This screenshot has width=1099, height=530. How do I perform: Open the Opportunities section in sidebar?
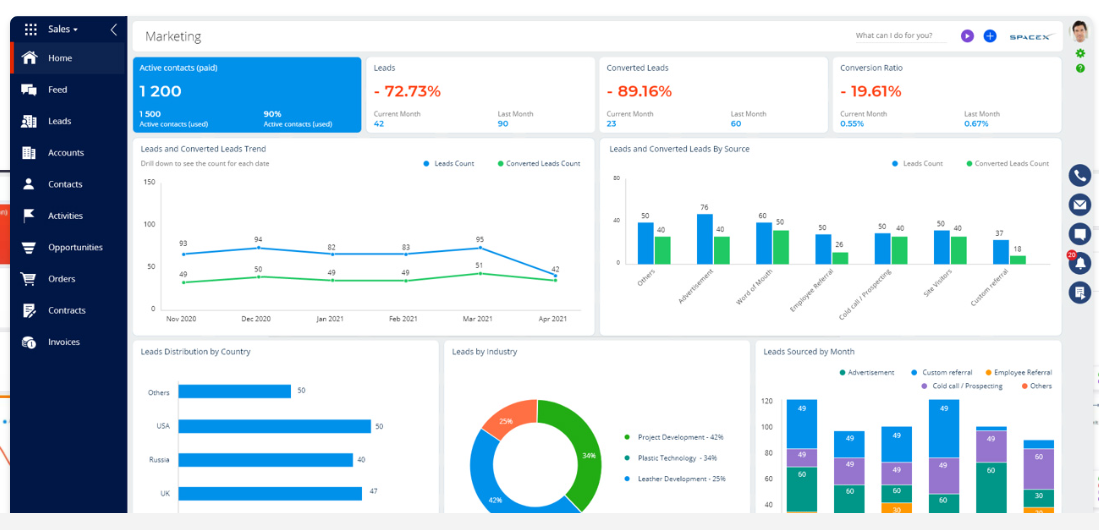(75, 247)
